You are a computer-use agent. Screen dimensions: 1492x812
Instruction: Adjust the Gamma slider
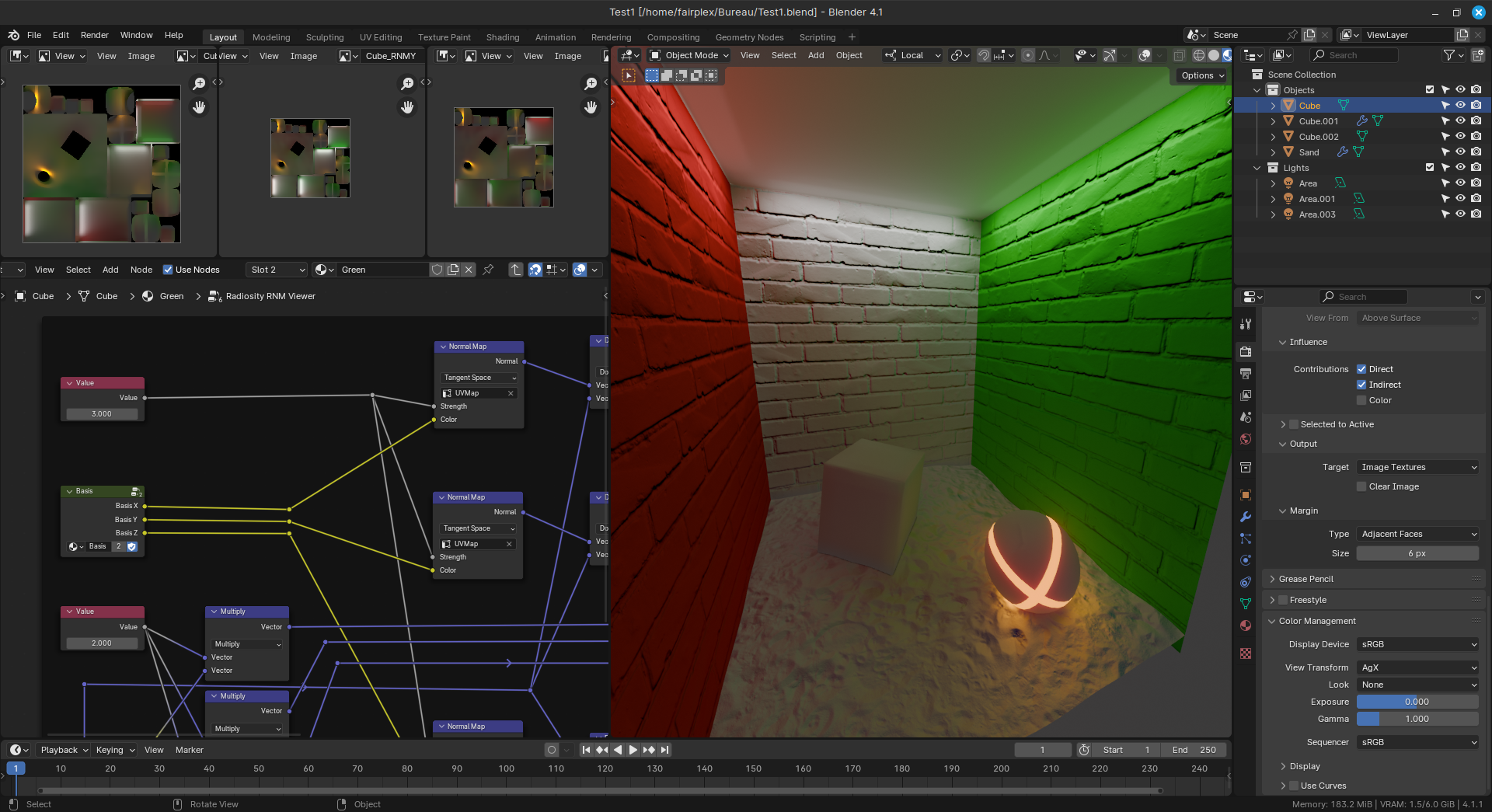click(1417, 719)
